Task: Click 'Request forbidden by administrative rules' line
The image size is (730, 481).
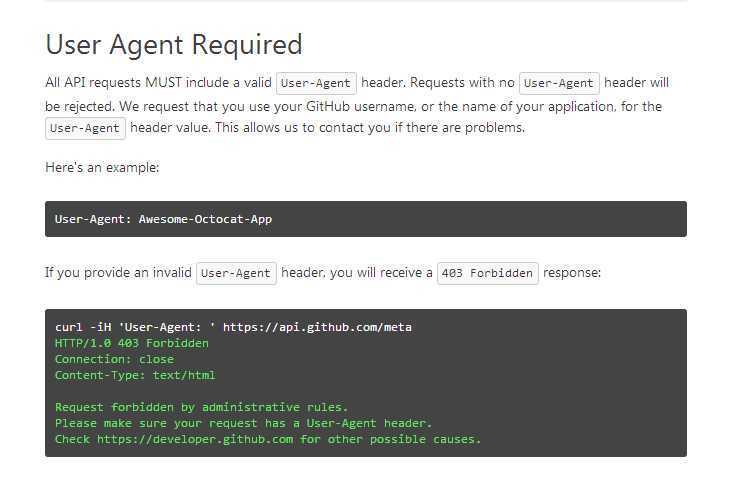Action: tap(201, 407)
